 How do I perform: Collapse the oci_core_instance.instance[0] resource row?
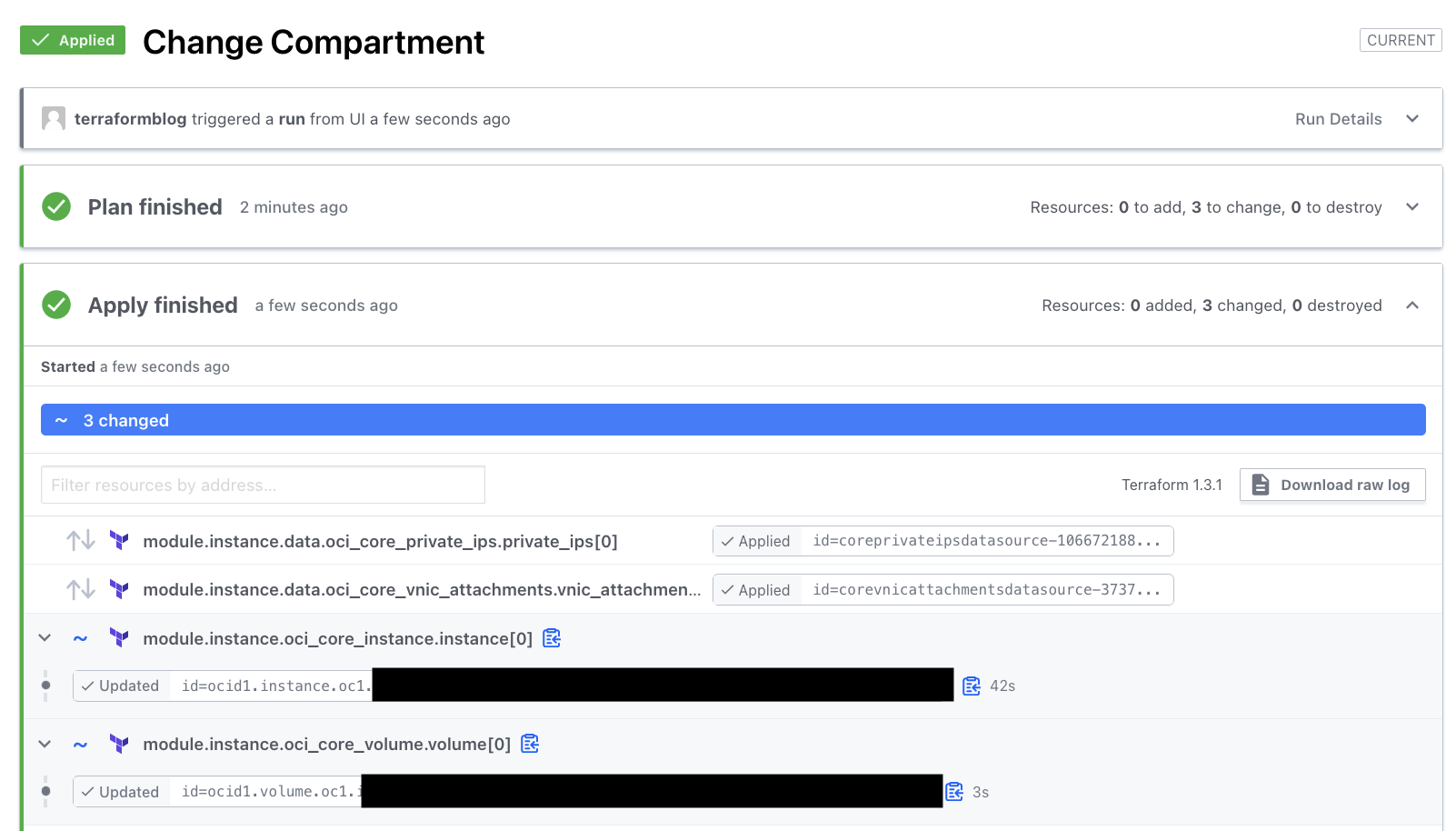point(45,638)
